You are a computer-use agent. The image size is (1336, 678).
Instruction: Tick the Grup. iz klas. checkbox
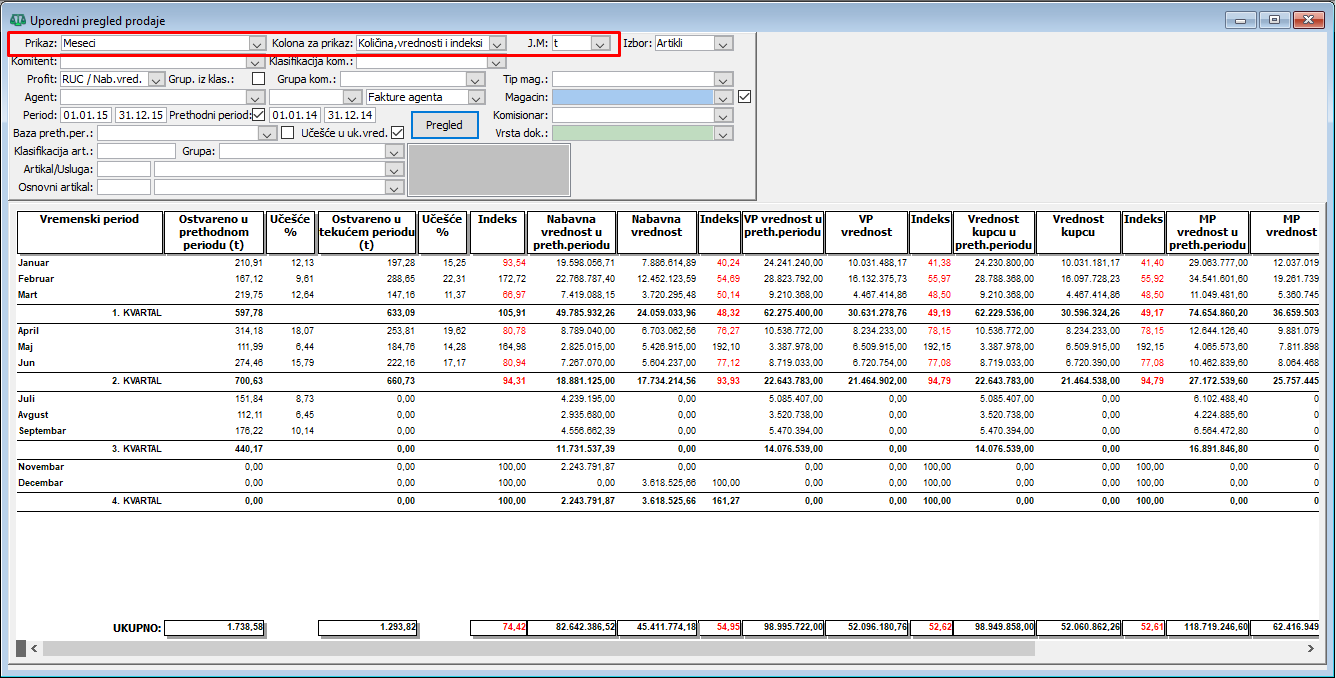(259, 79)
